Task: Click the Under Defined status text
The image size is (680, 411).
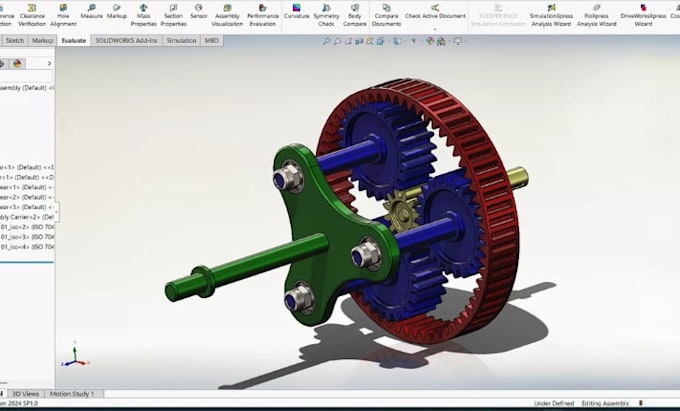Action: pos(554,403)
